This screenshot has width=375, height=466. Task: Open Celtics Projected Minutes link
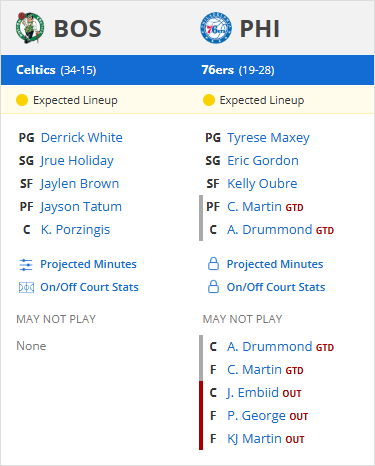88,264
